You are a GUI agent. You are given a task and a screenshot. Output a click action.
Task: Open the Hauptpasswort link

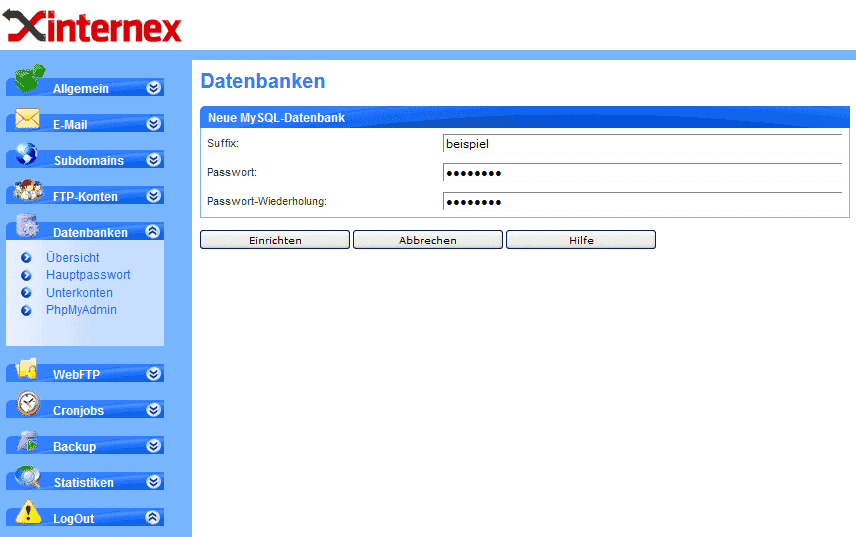(88, 275)
